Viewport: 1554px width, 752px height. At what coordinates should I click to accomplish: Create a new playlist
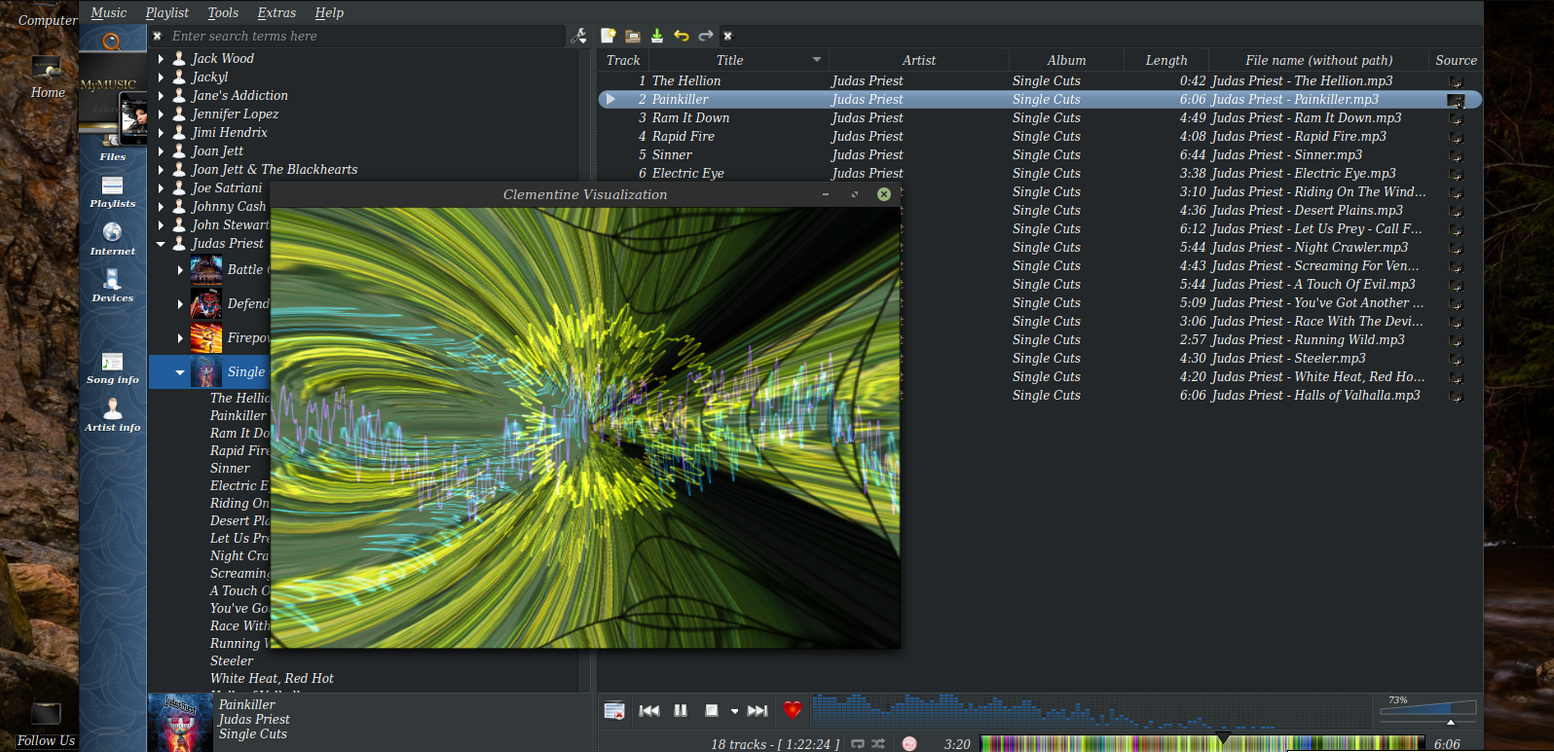pos(608,36)
